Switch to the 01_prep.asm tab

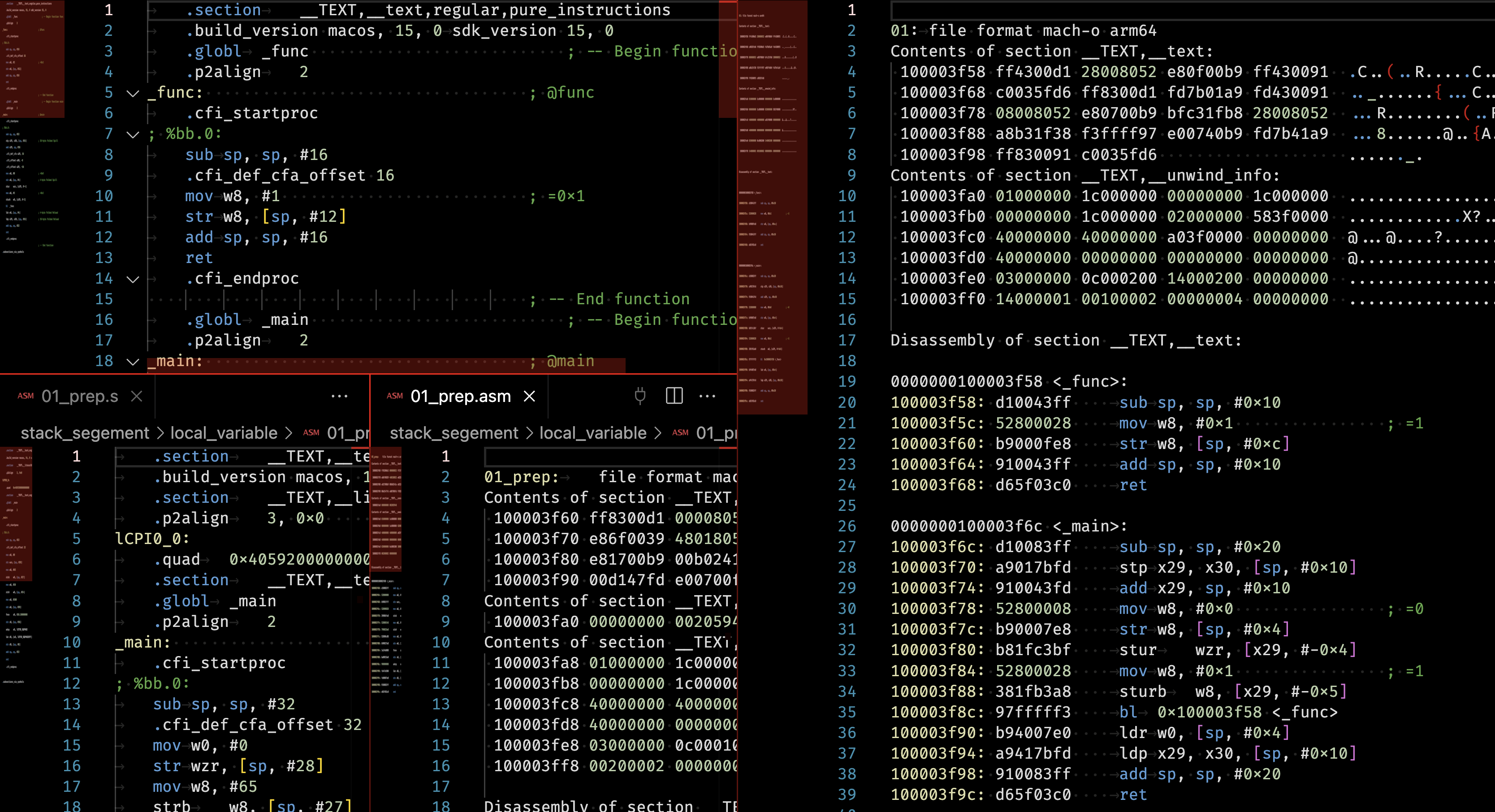tap(460, 397)
